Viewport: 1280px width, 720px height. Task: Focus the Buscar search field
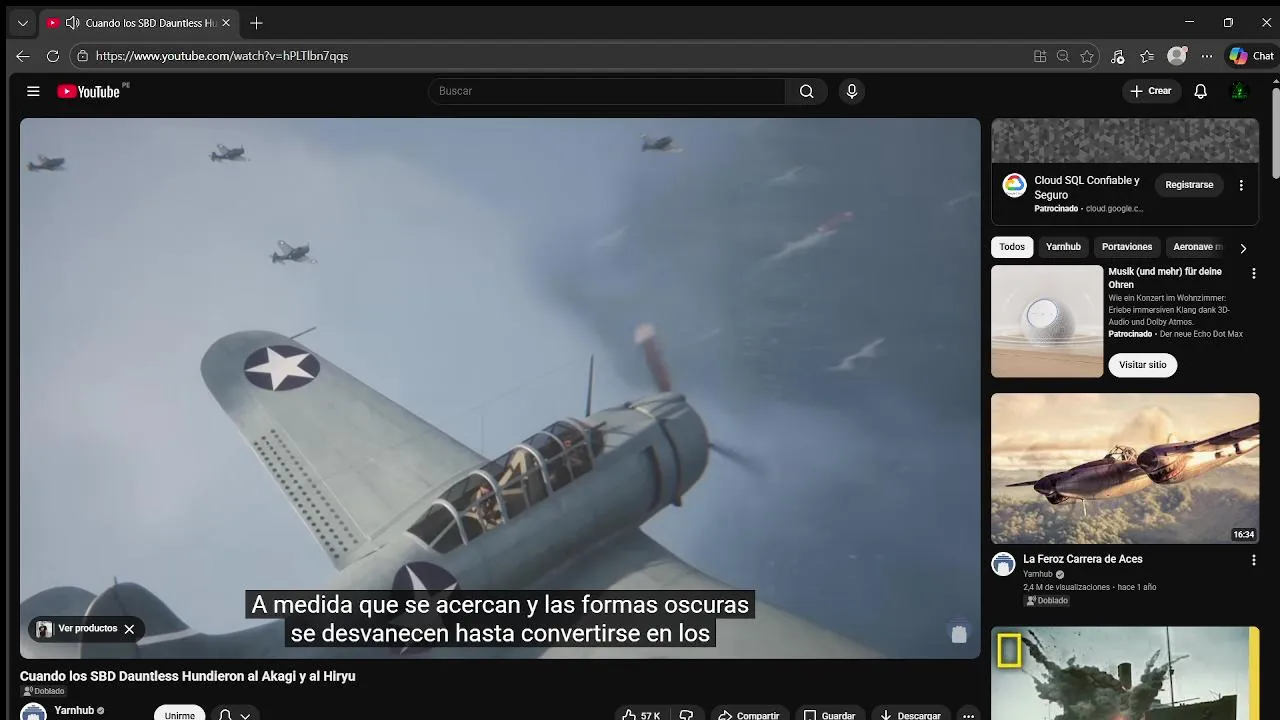pos(608,91)
